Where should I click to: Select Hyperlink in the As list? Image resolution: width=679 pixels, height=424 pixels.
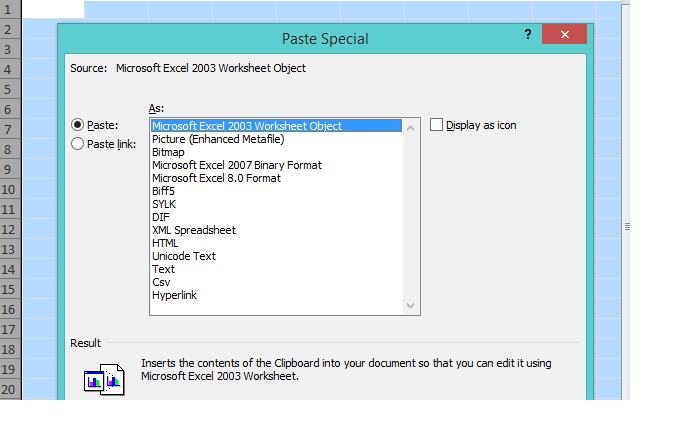tap(175, 295)
